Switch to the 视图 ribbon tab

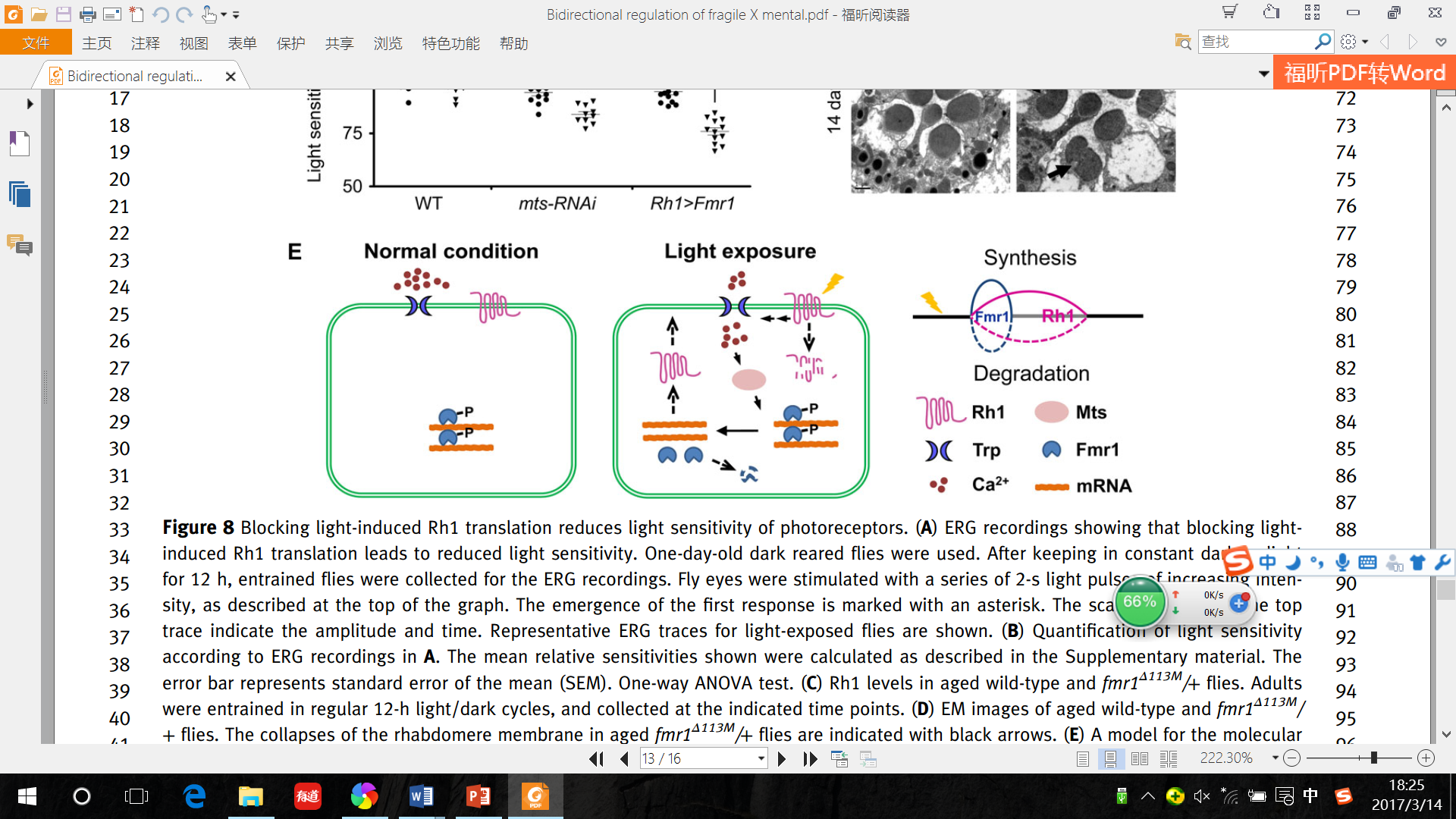tap(194, 43)
